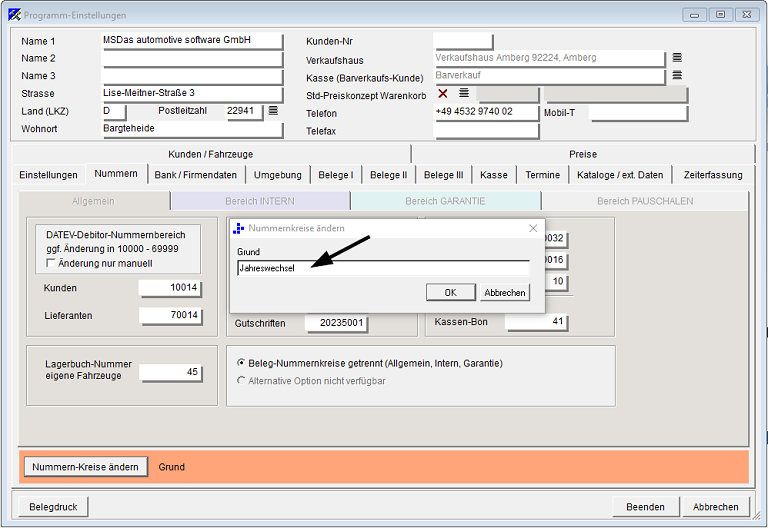
Task: Click the Belegdruck button
Action: (53, 507)
